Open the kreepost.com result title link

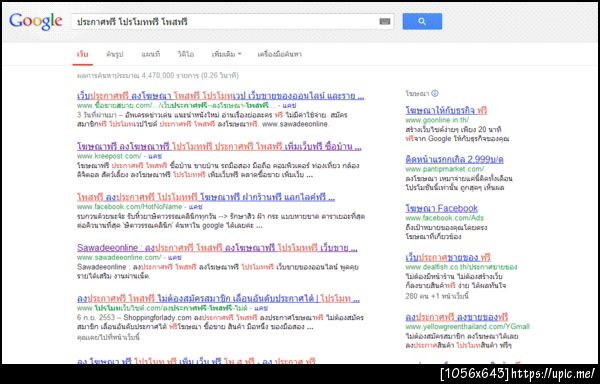point(219,146)
